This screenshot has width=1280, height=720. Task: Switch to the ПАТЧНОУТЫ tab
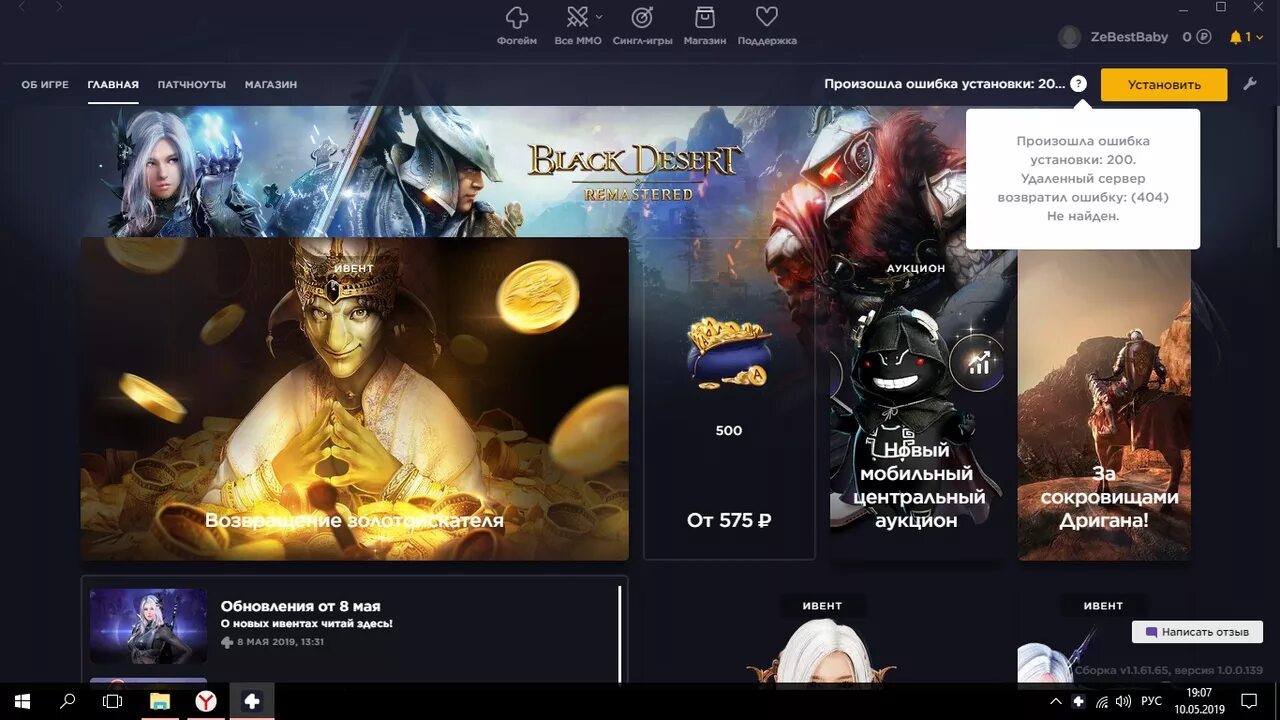pyautogui.click(x=192, y=85)
